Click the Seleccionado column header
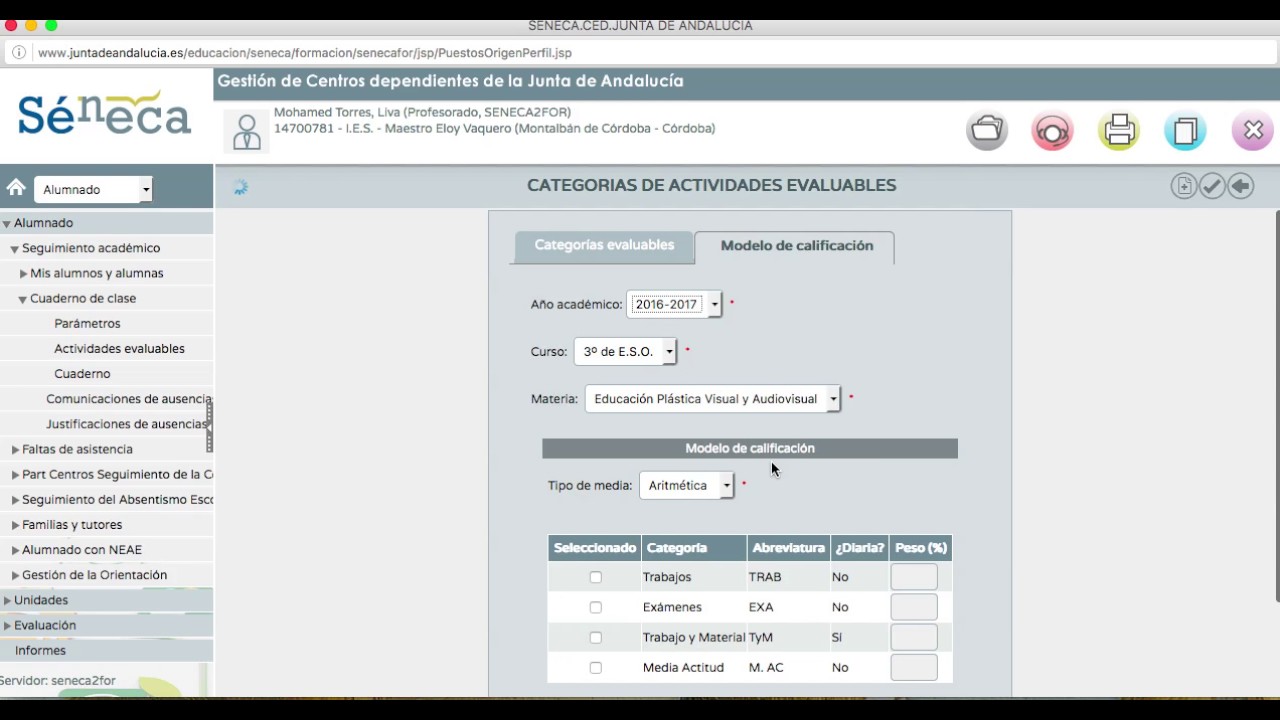Viewport: 1280px width, 720px height. (595, 548)
